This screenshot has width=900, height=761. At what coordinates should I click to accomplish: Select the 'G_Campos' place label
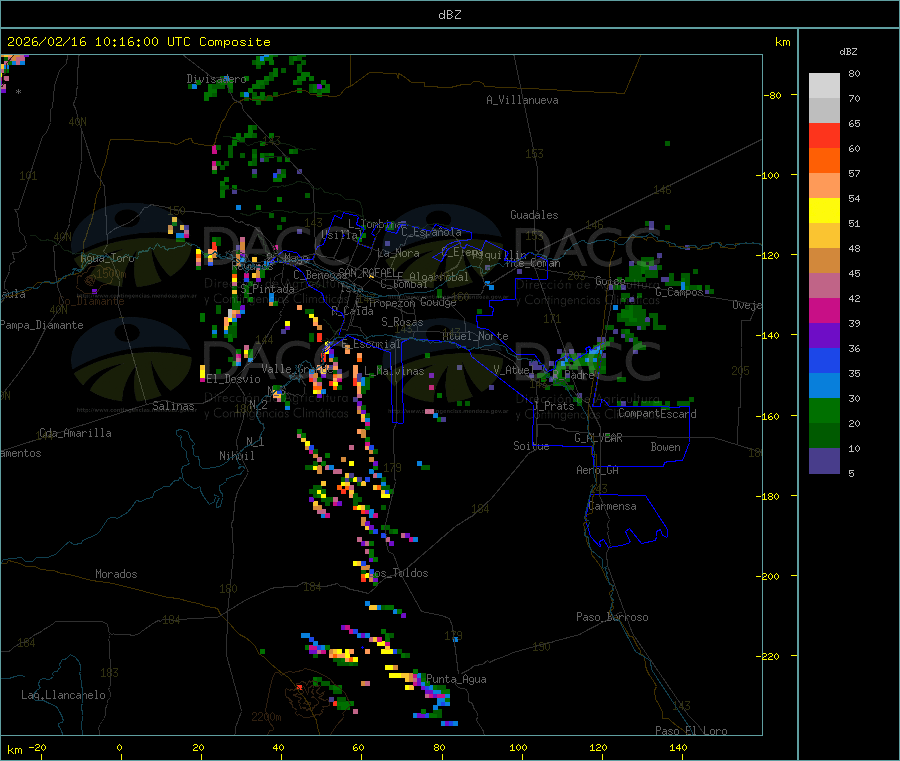tap(680, 292)
